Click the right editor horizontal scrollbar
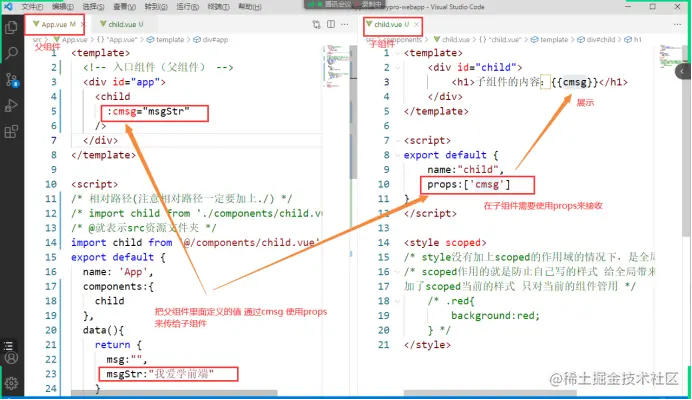The width and height of the screenshot is (692, 400). coord(490,392)
